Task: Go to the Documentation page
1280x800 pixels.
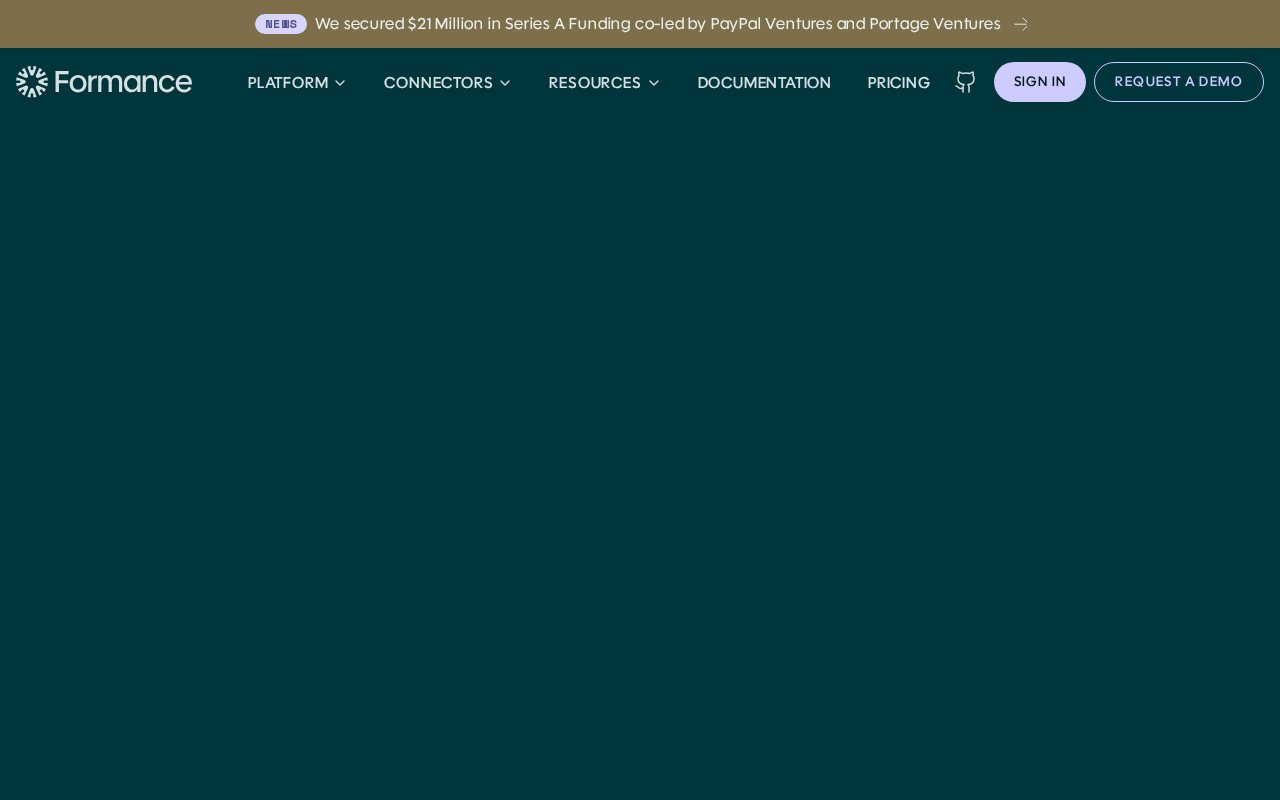Action: [x=764, y=83]
